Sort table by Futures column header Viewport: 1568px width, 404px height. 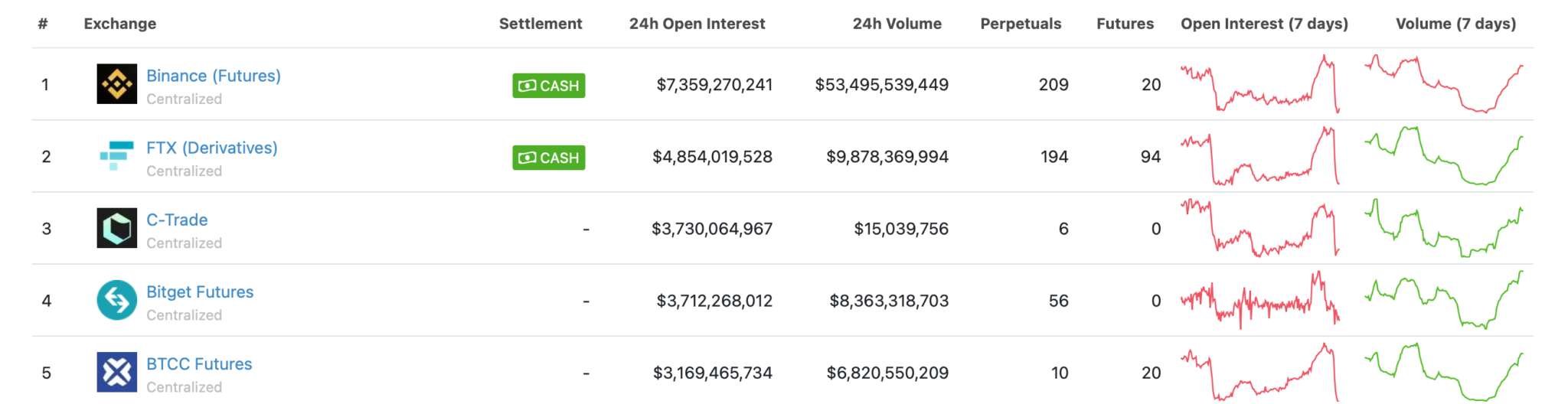click(1125, 24)
